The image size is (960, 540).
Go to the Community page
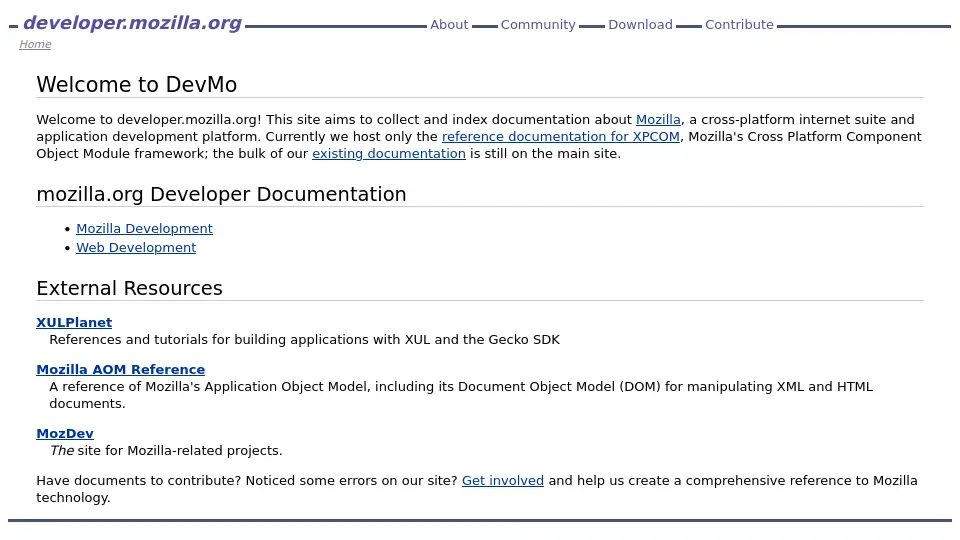click(x=538, y=25)
